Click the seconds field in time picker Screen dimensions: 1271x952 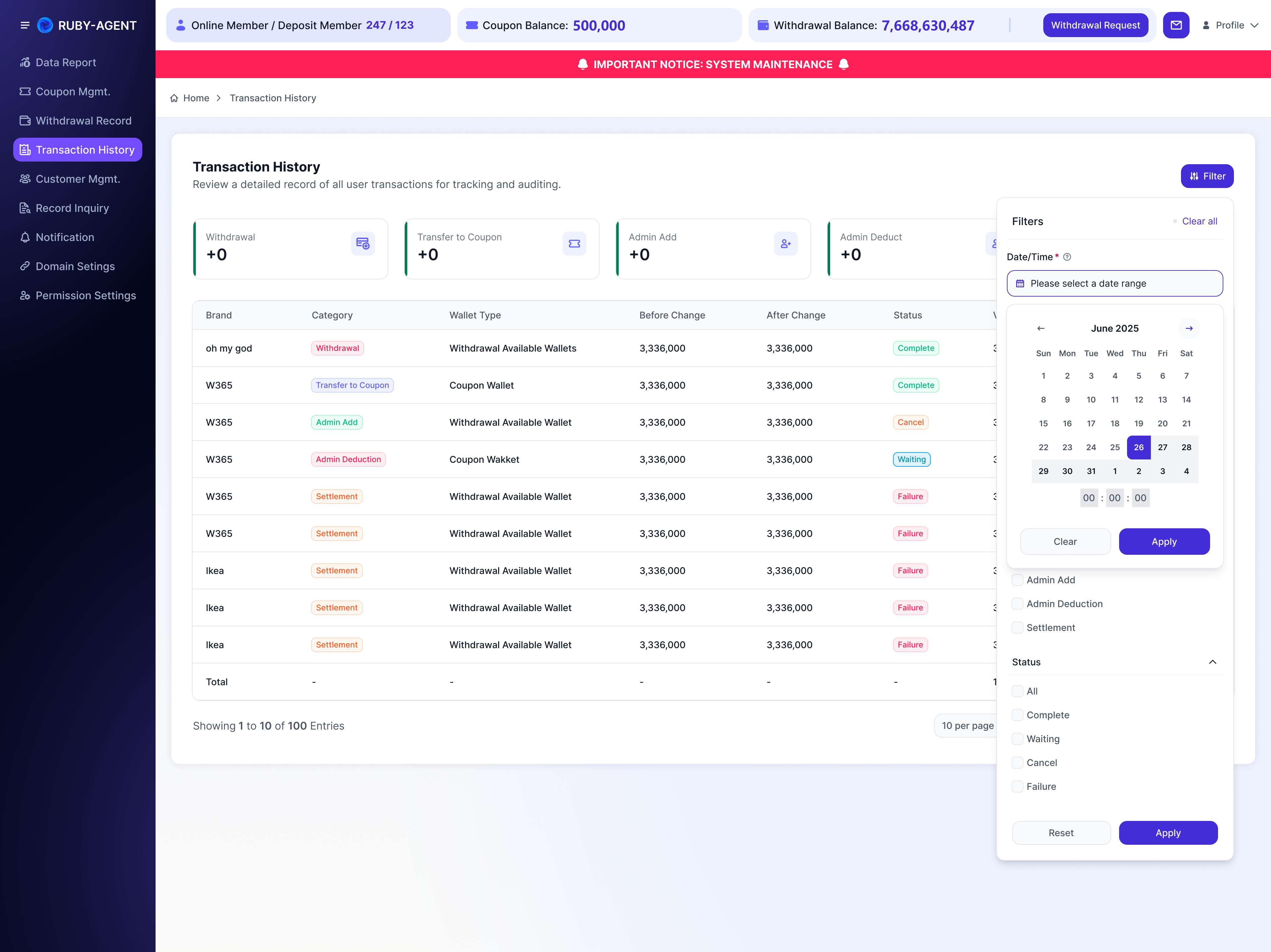coord(1140,498)
